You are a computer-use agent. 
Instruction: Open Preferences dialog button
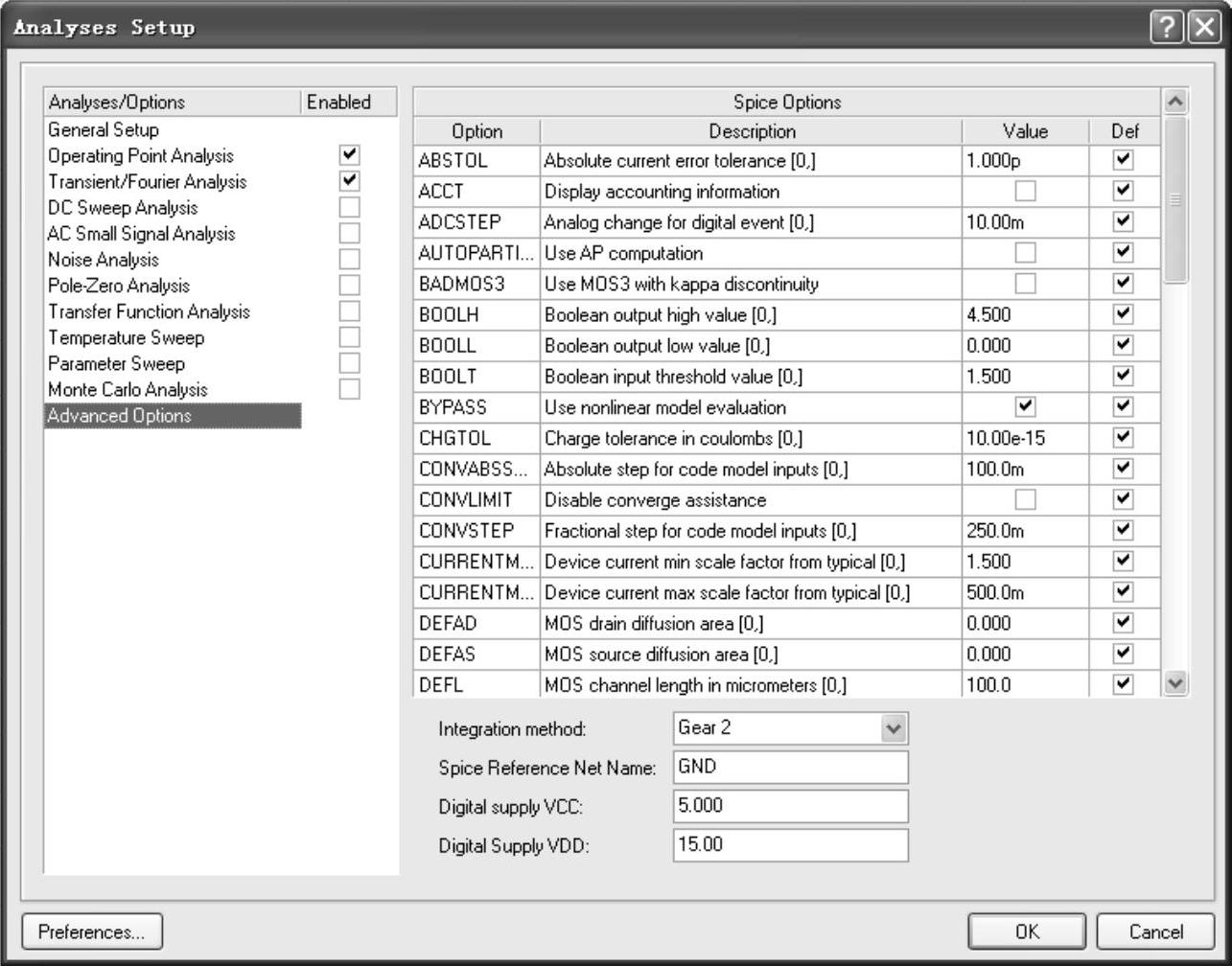pos(92,931)
